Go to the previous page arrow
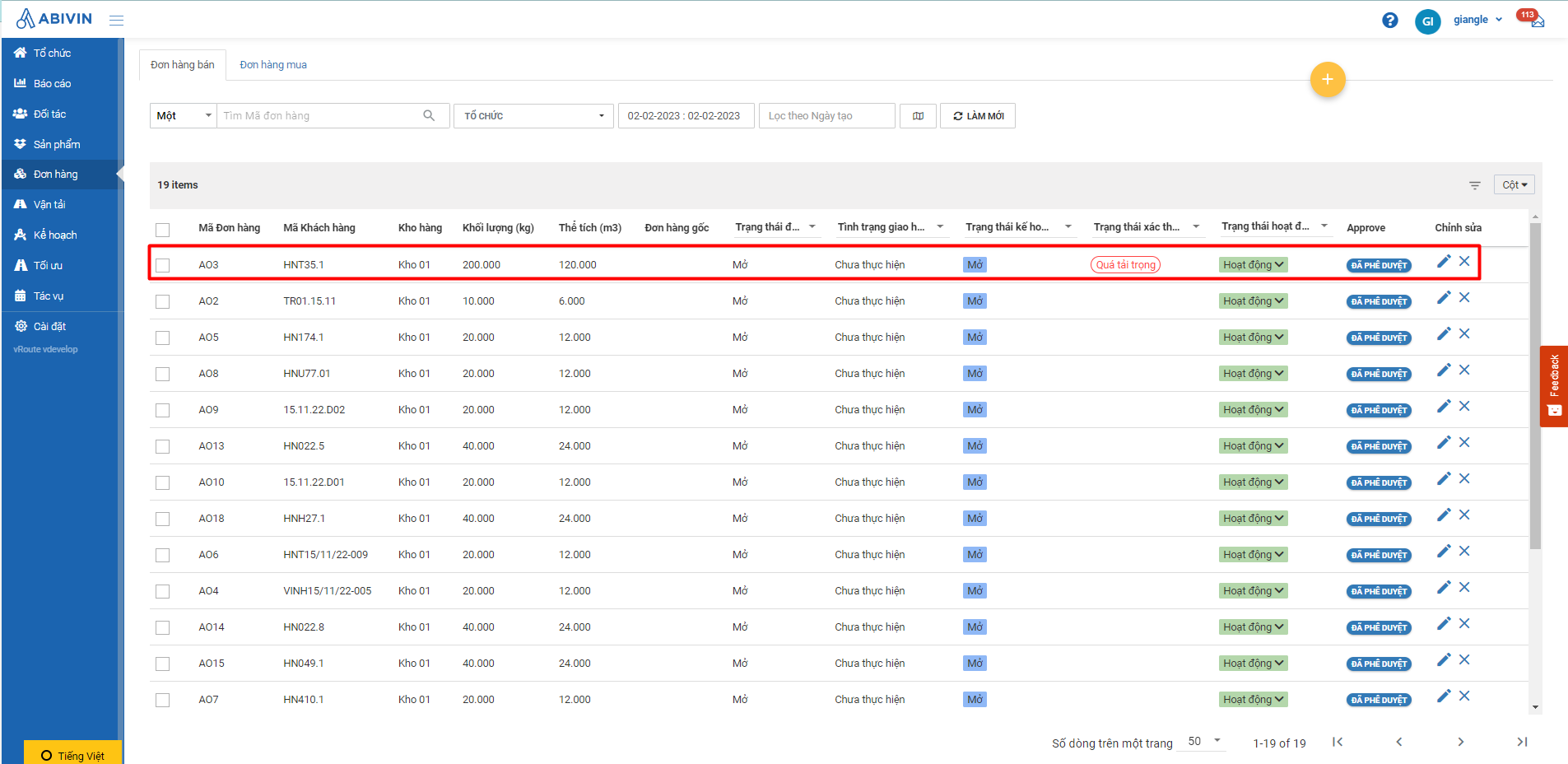This screenshot has height=764, width=1568. coord(1398,742)
